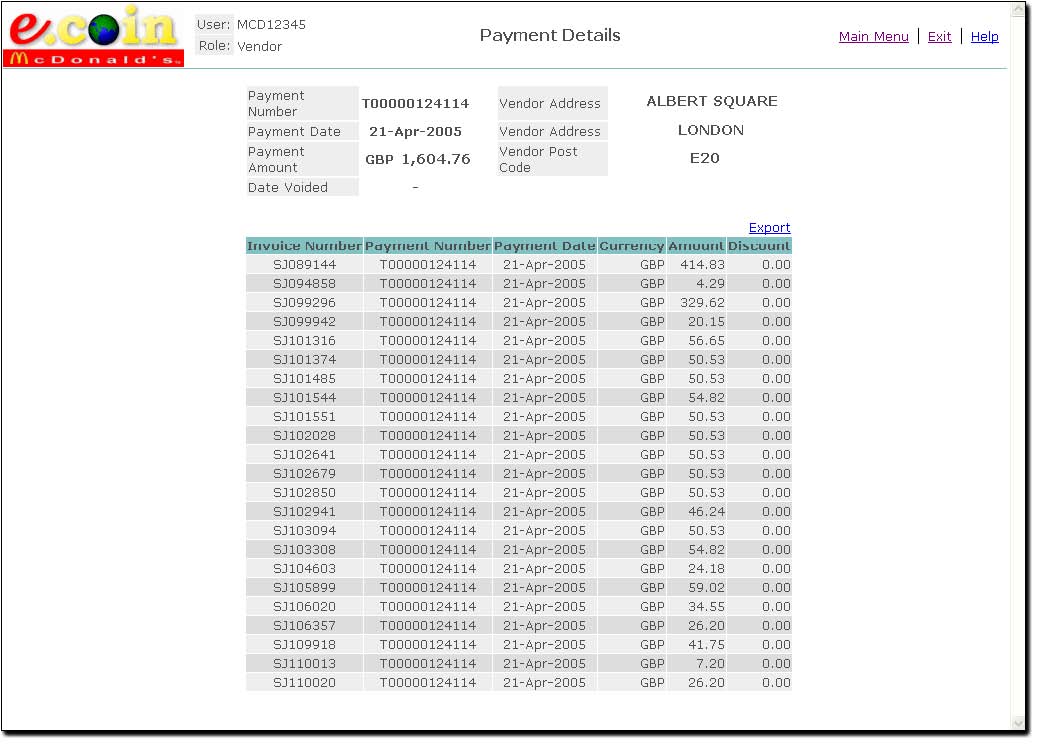The height and width of the screenshot is (749, 1045).
Task: Click the e.coin McDonald's logo
Action: (96, 37)
